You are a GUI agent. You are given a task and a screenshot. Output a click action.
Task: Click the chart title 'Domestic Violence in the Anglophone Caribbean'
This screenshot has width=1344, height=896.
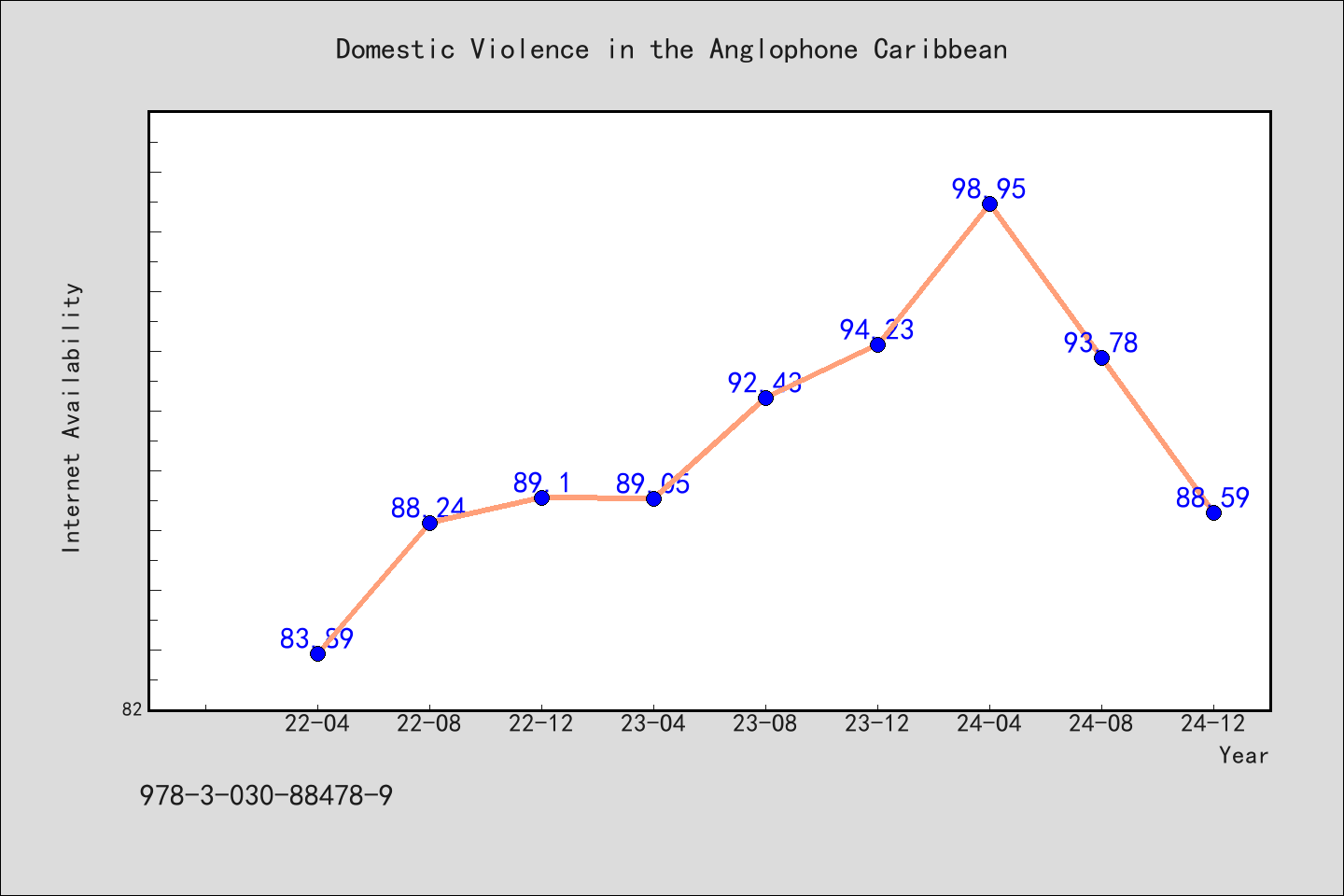(x=671, y=49)
